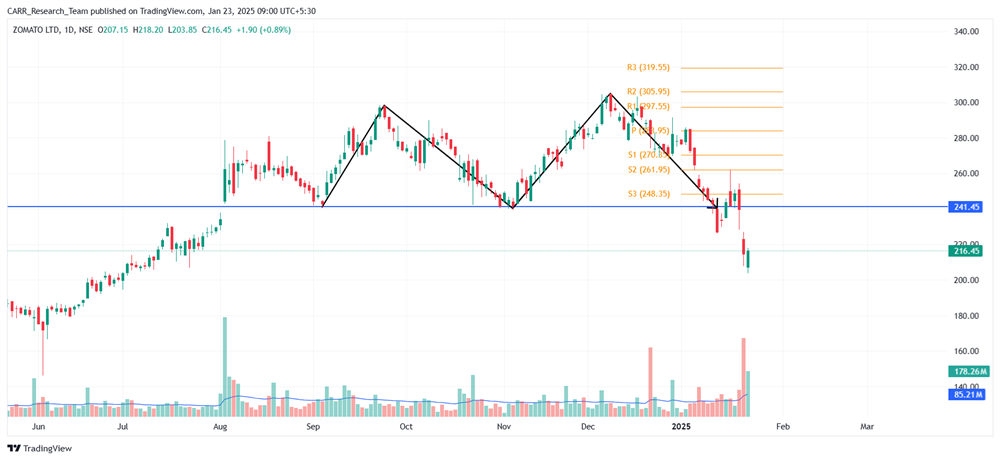Click Feb on the time axis
Viewport: 1000px width, 460px height.
tap(783, 426)
